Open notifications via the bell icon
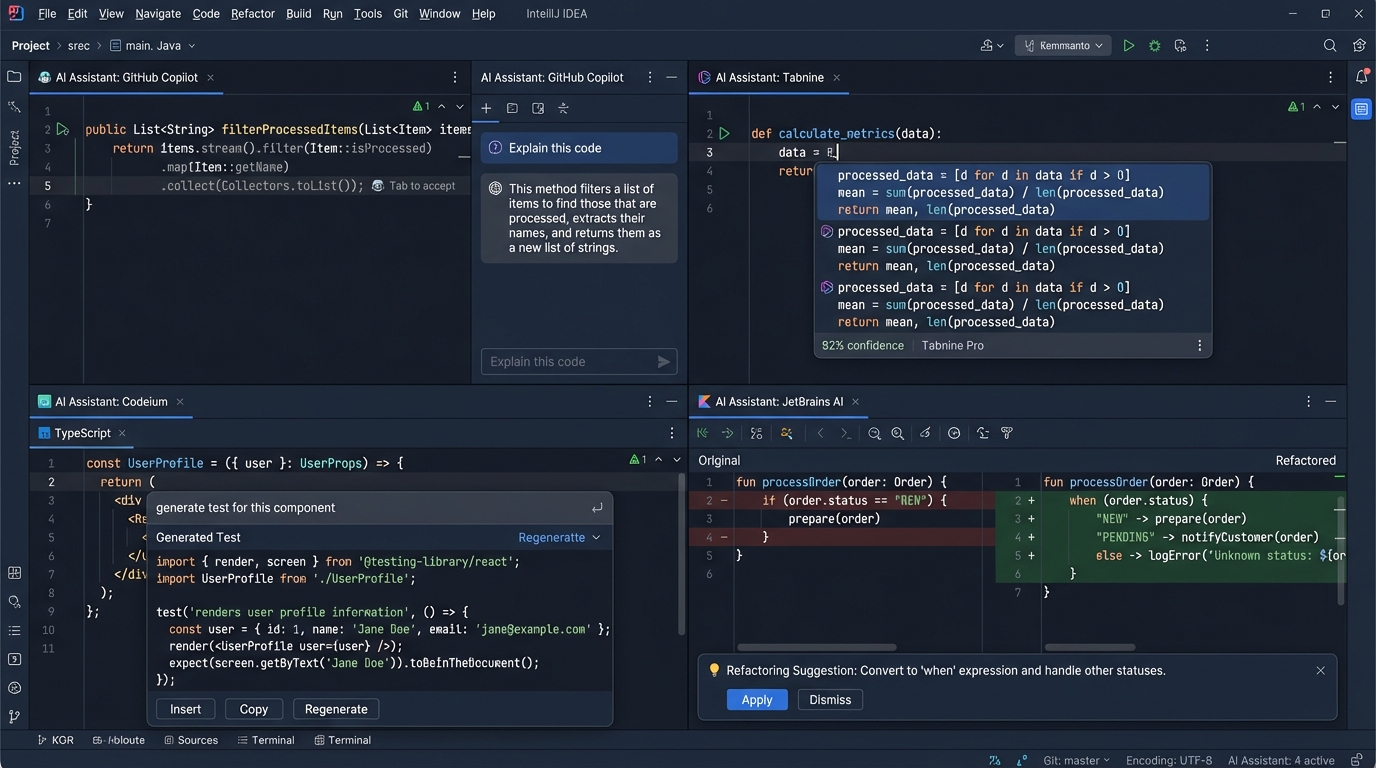This screenshot has height=768, width=1376. (x=1361, y=77)
